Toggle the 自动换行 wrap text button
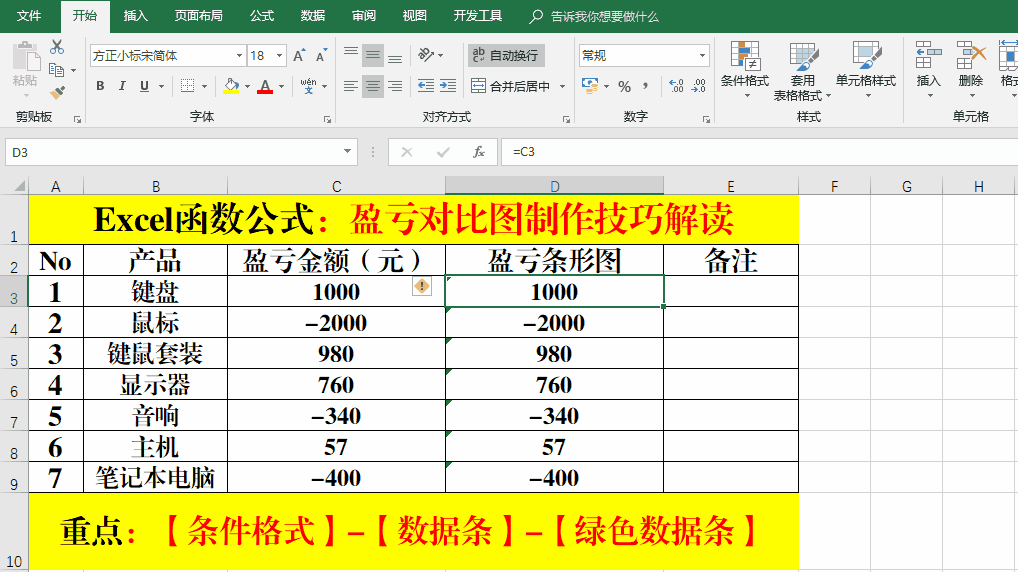 point(505,56)
